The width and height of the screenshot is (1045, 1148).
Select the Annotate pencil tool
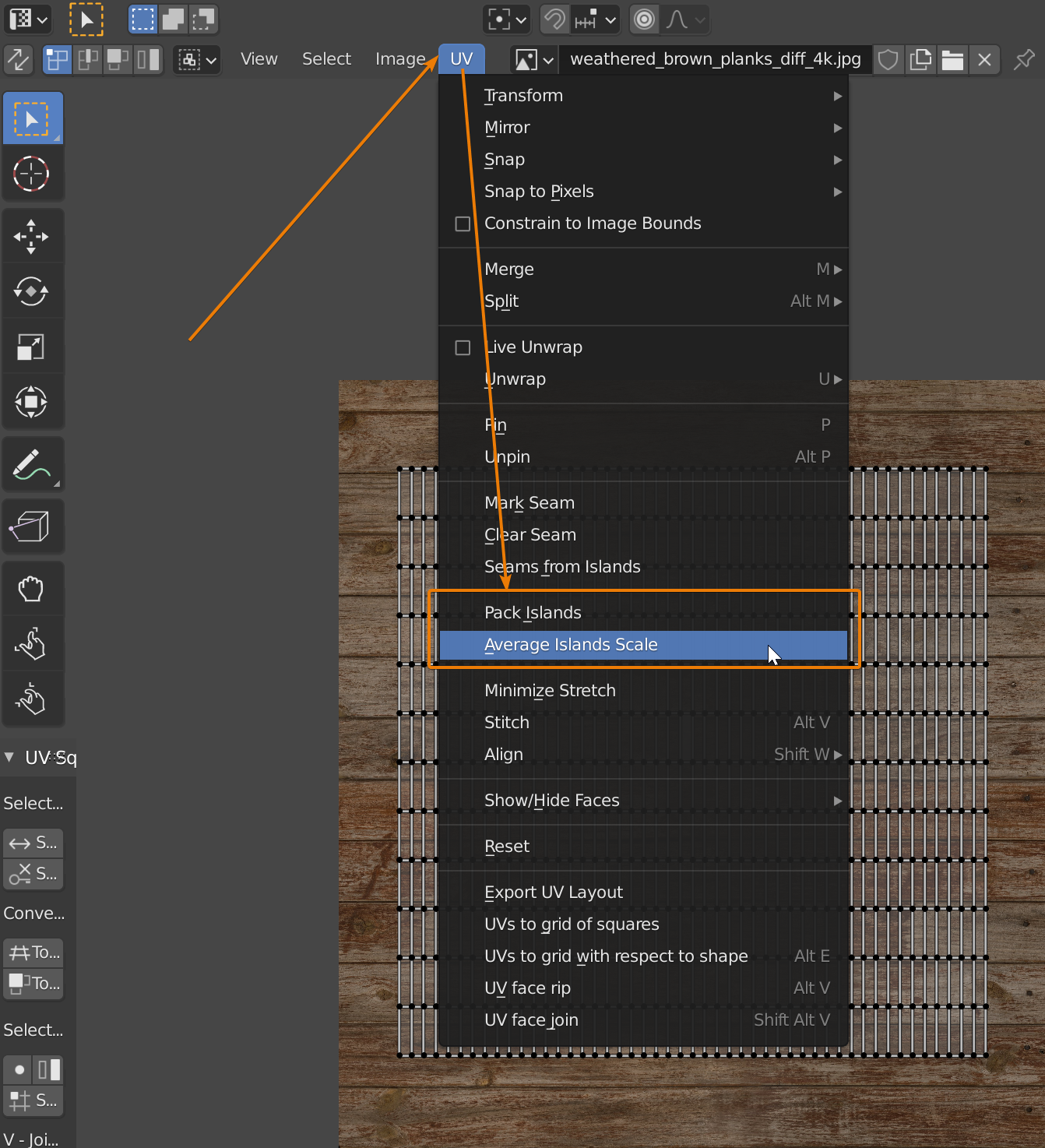point(31,465)
